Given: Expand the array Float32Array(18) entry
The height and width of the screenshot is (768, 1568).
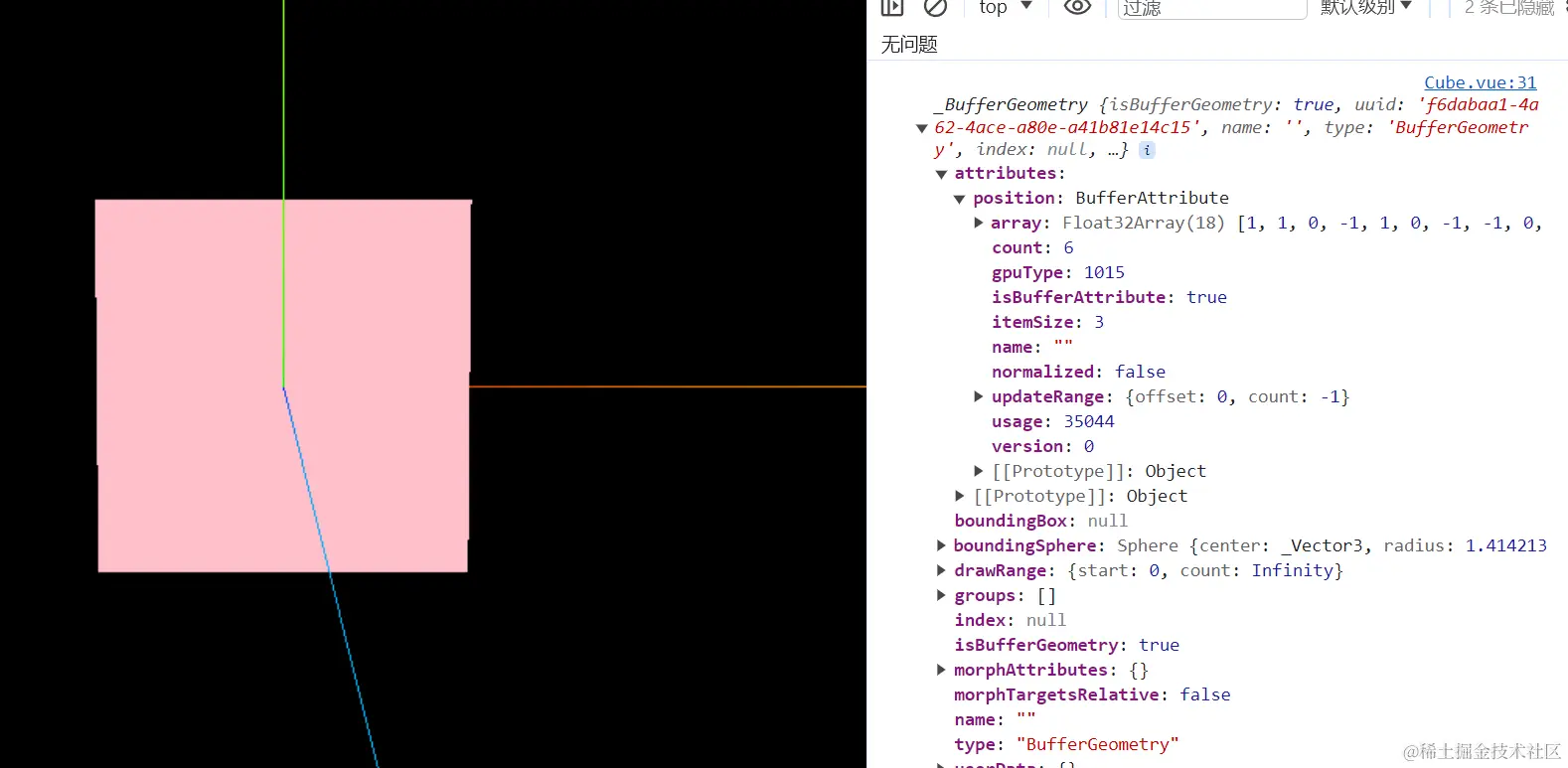Looking at the screenshot, I should click(979, 223).
